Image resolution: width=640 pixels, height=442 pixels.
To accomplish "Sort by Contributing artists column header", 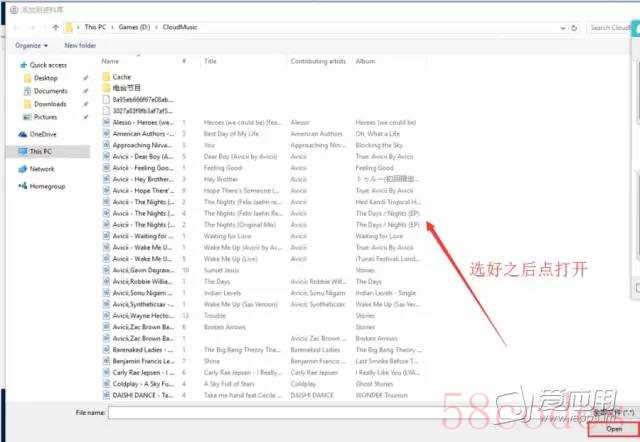I will pyautogui.click(x=318, y=61).
